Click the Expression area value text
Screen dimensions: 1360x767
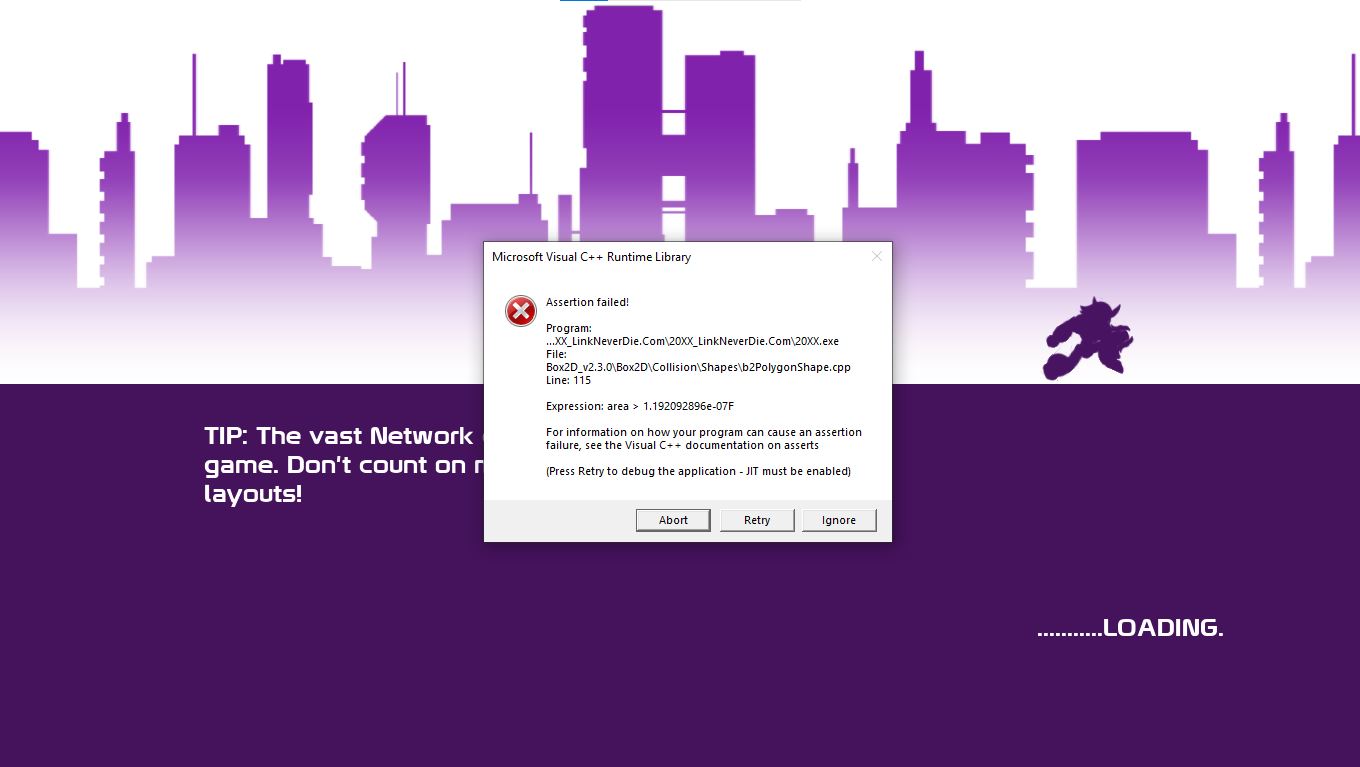click(640, 406)
